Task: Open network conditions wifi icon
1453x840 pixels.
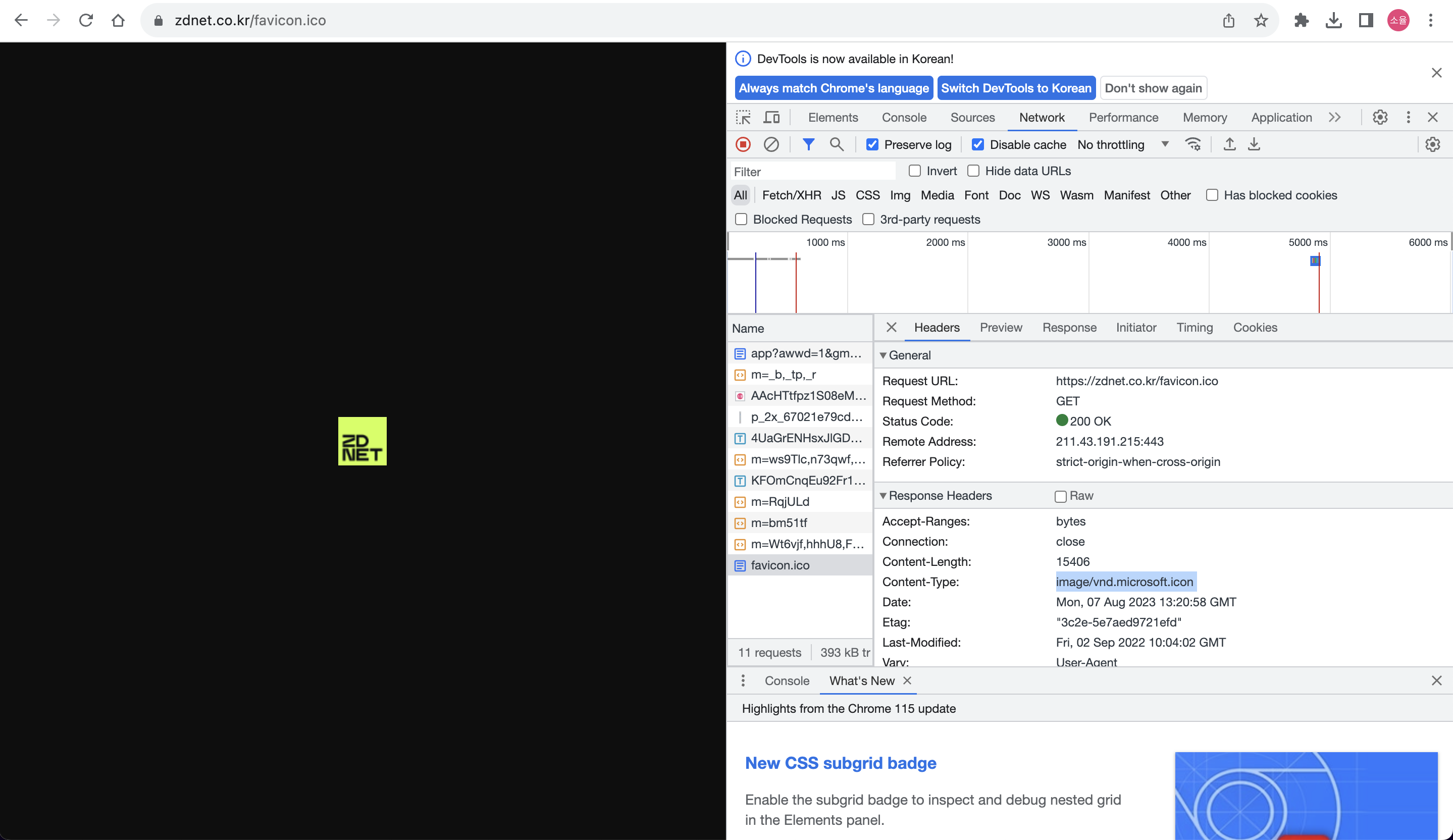Action: (1193, 145)
